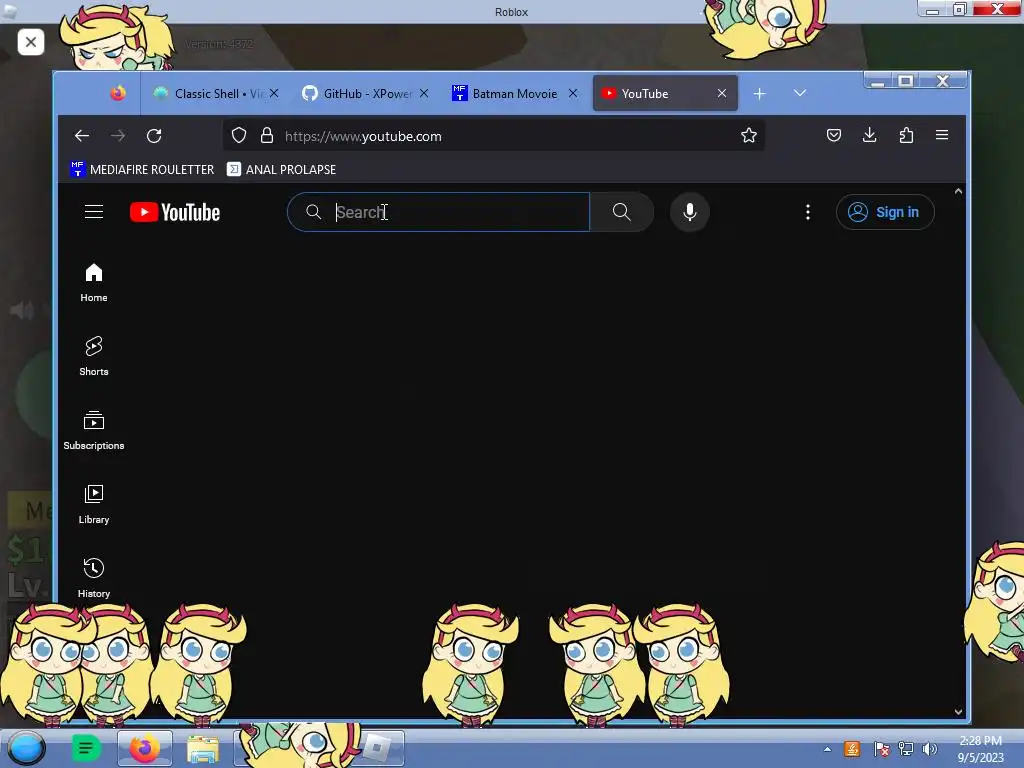Sign in to YouTube
The width and height of the screenshot is (1024, 768).
click(885, 212)
